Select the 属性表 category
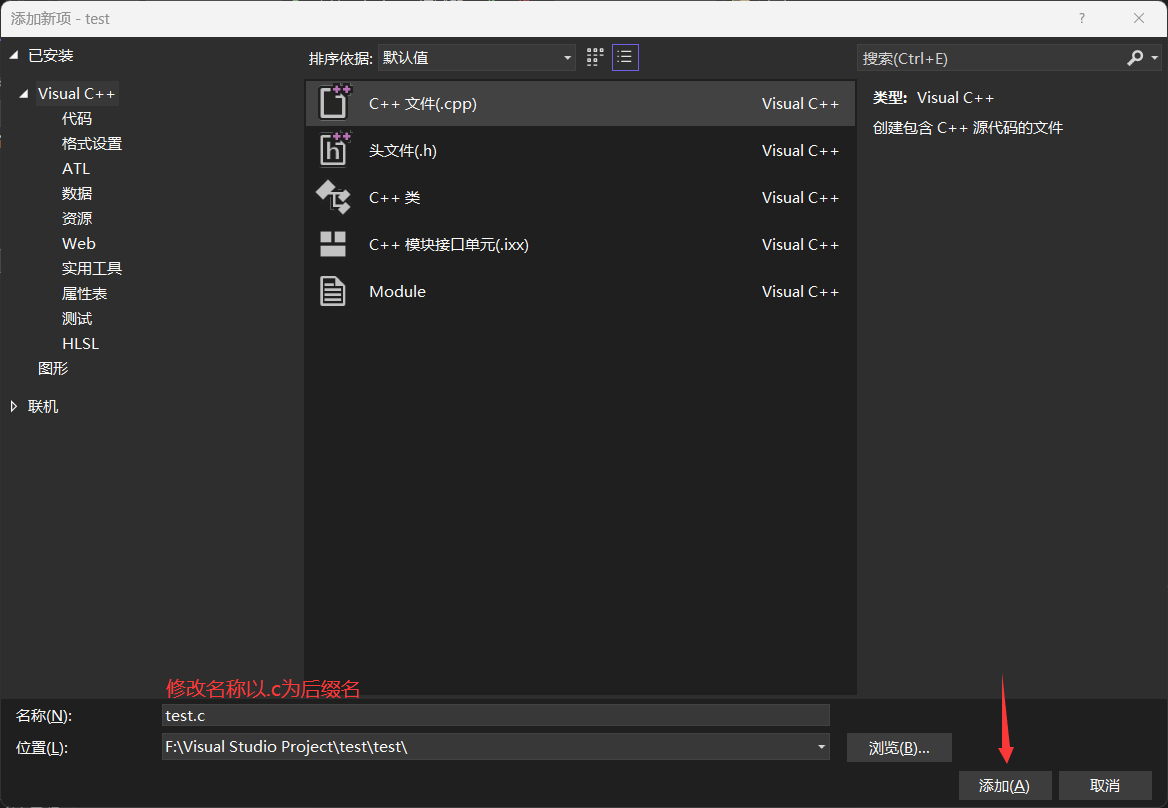 [x=84, y=293]
